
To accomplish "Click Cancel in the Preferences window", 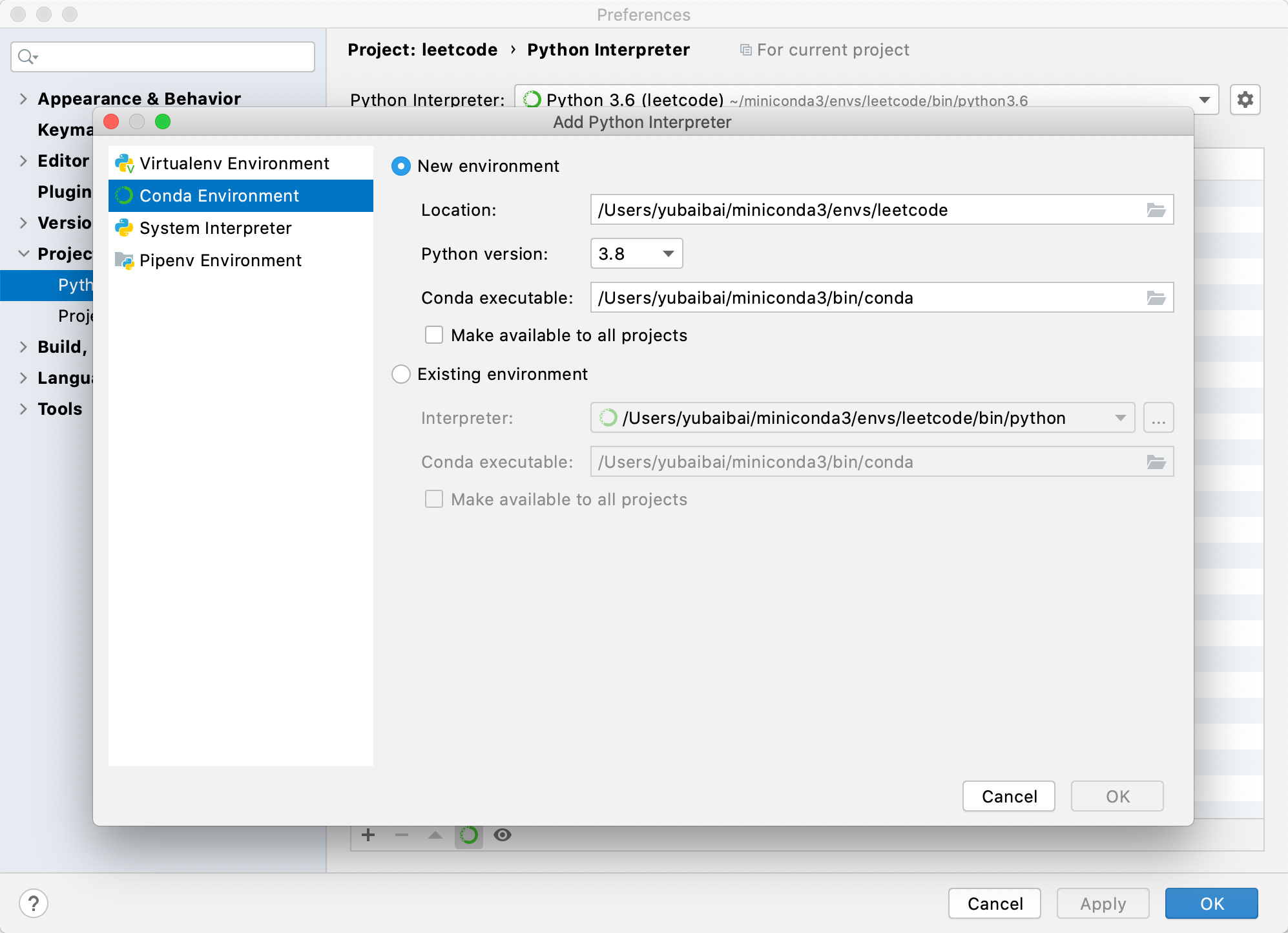I will [x=995, y=903].
